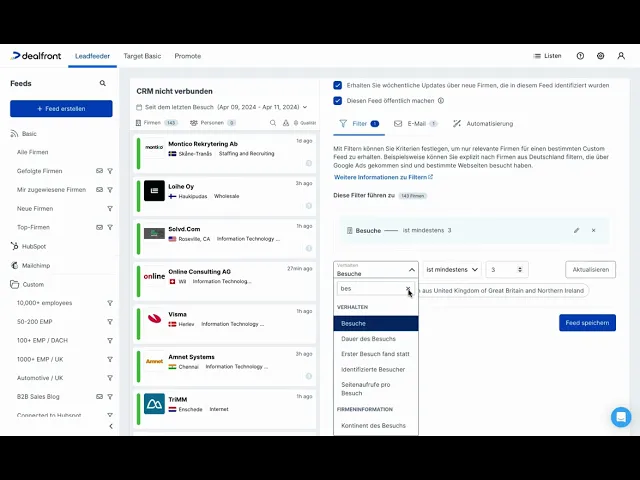
Task: Click the status circle on the Montico card
Action: pos(309,163)
